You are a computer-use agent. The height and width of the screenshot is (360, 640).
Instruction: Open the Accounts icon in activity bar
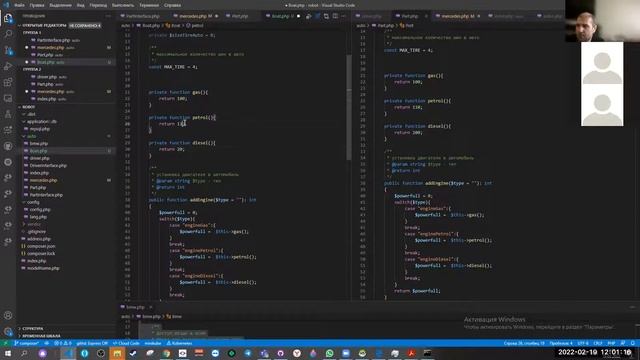pyautogui.click(x=8, y=315)
